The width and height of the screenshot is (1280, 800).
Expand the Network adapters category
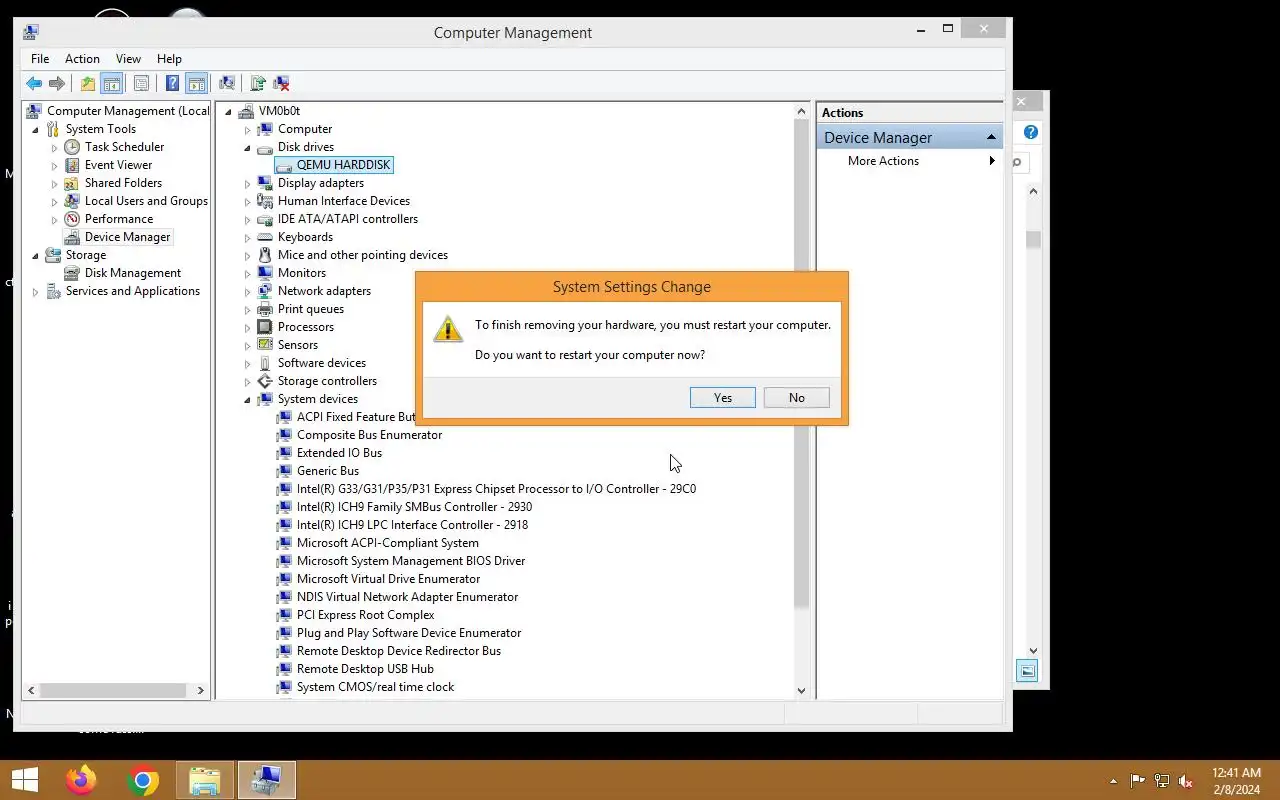pyautogui.click(x=248, y=292)
